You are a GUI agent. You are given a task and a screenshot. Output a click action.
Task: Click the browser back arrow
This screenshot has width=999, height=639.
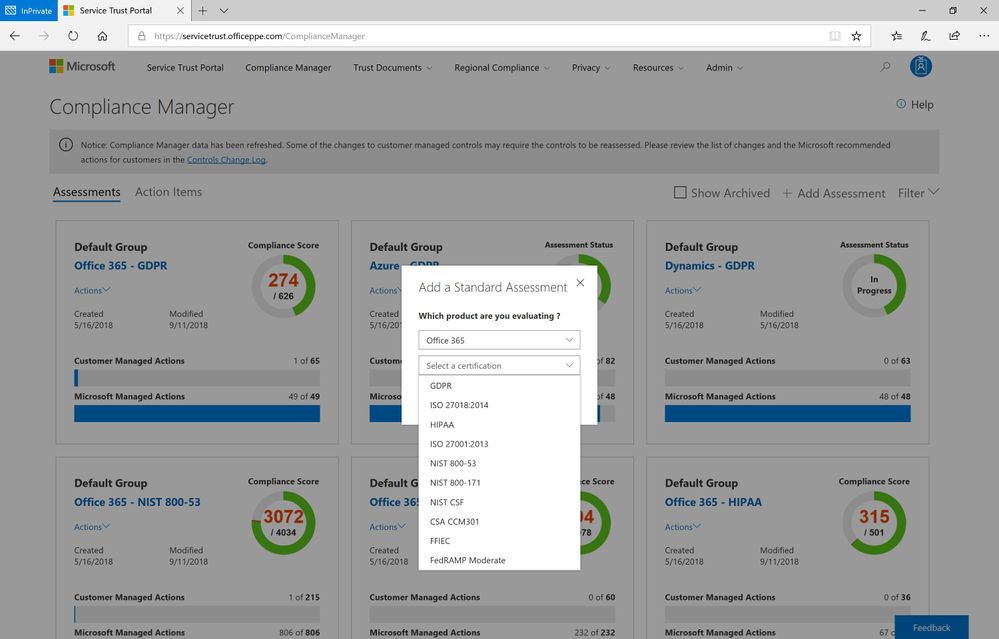(15, 36)
